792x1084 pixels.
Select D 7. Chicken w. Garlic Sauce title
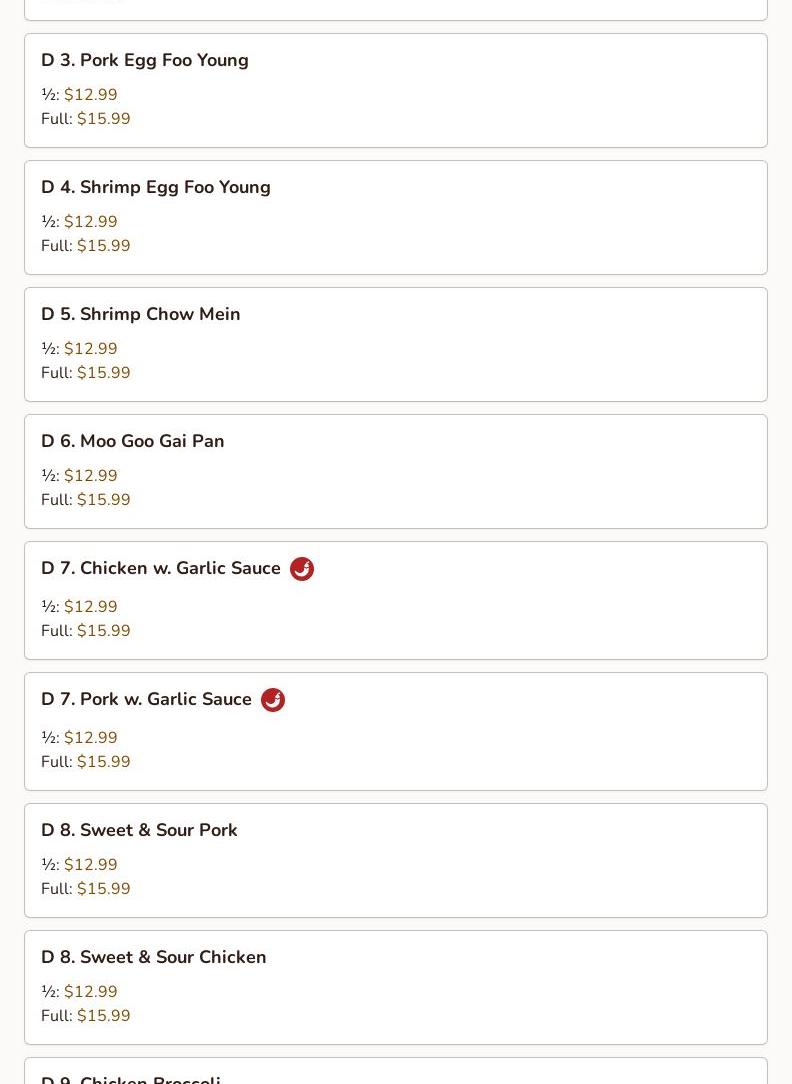[161, 568]
